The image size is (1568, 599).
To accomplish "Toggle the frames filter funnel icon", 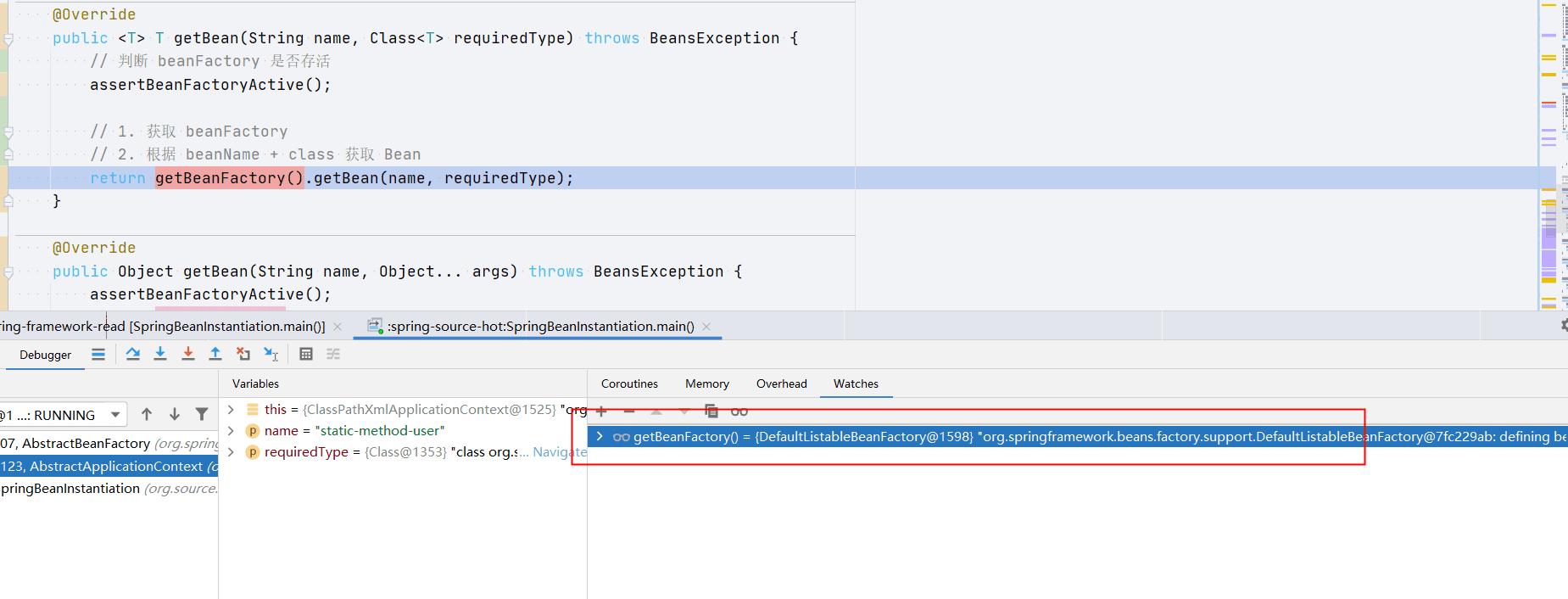I will pyautogui.click(x=202, y=414).
